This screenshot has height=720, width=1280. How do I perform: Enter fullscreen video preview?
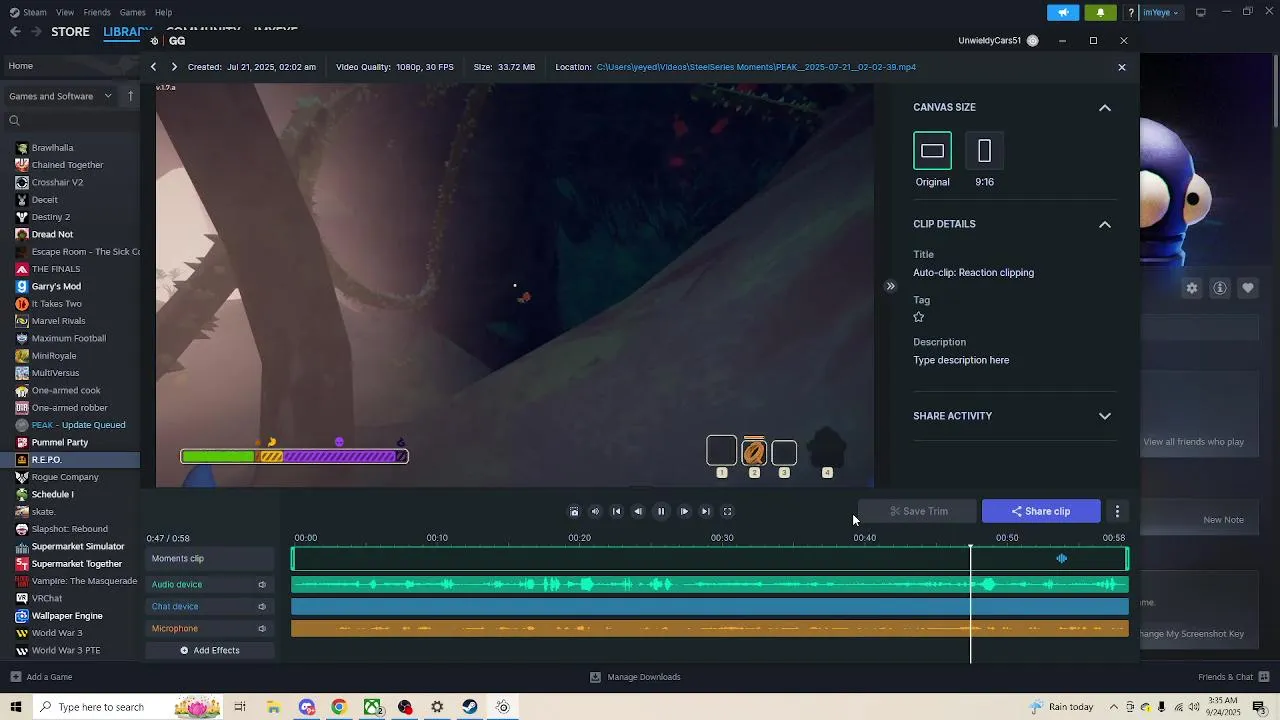point(727,511)
